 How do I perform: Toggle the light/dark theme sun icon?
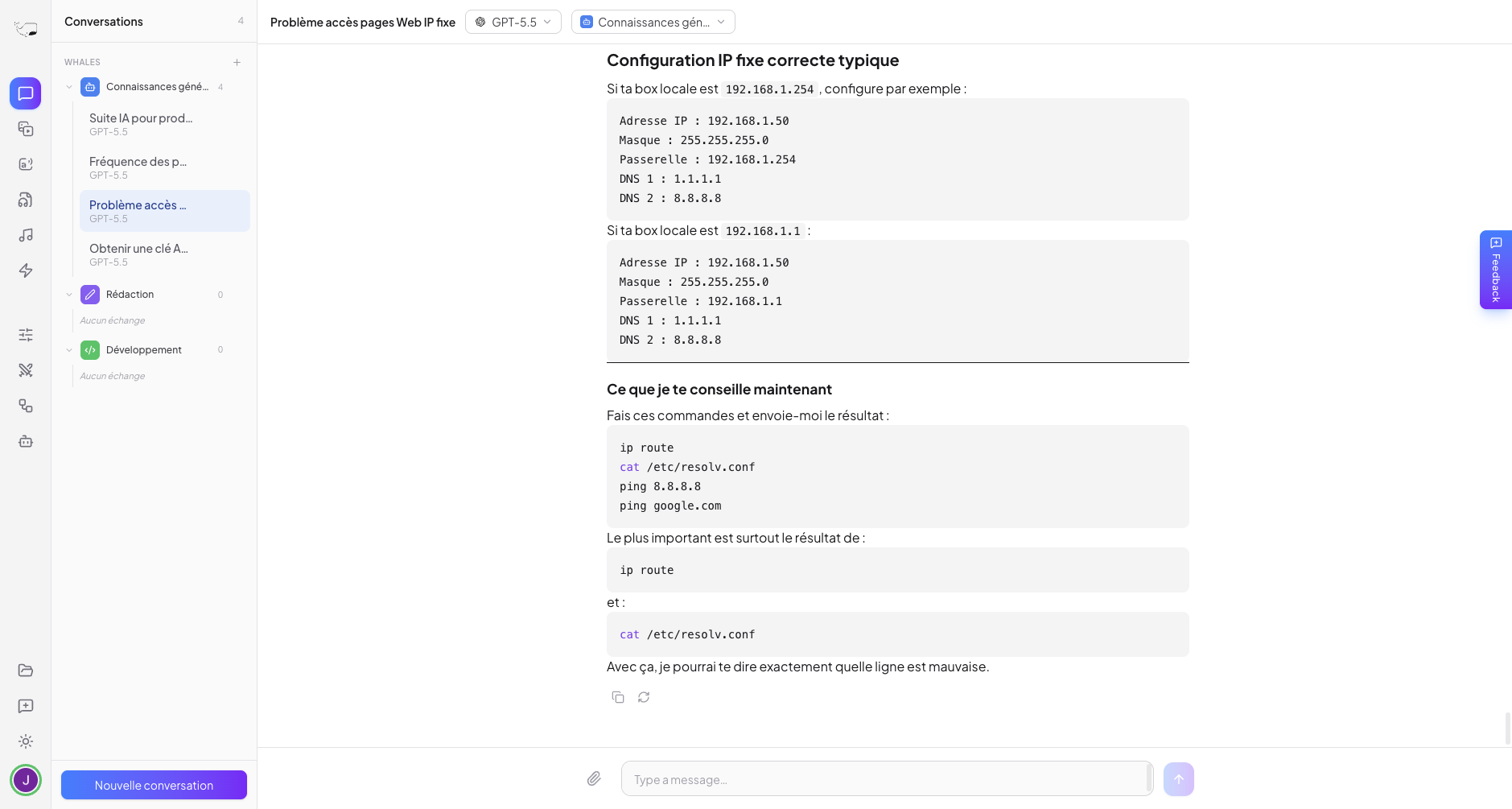tap(26, 741)
